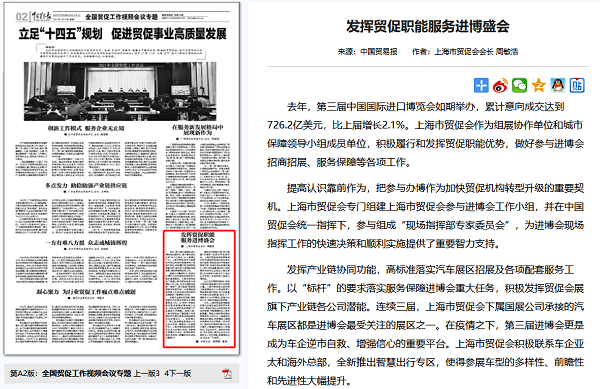
Task: Open the blue plus more-sharing icon
Action: click(x=481, y=85)
